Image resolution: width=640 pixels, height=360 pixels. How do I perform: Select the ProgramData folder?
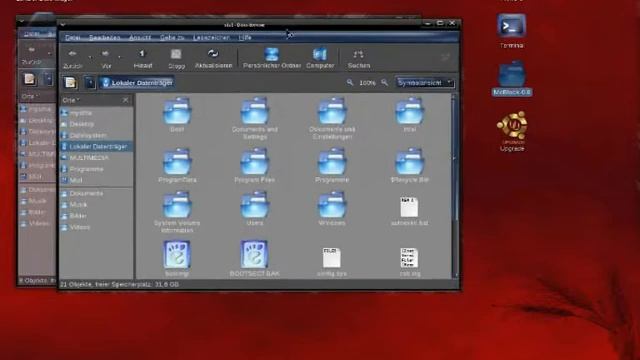click(177, 165)
